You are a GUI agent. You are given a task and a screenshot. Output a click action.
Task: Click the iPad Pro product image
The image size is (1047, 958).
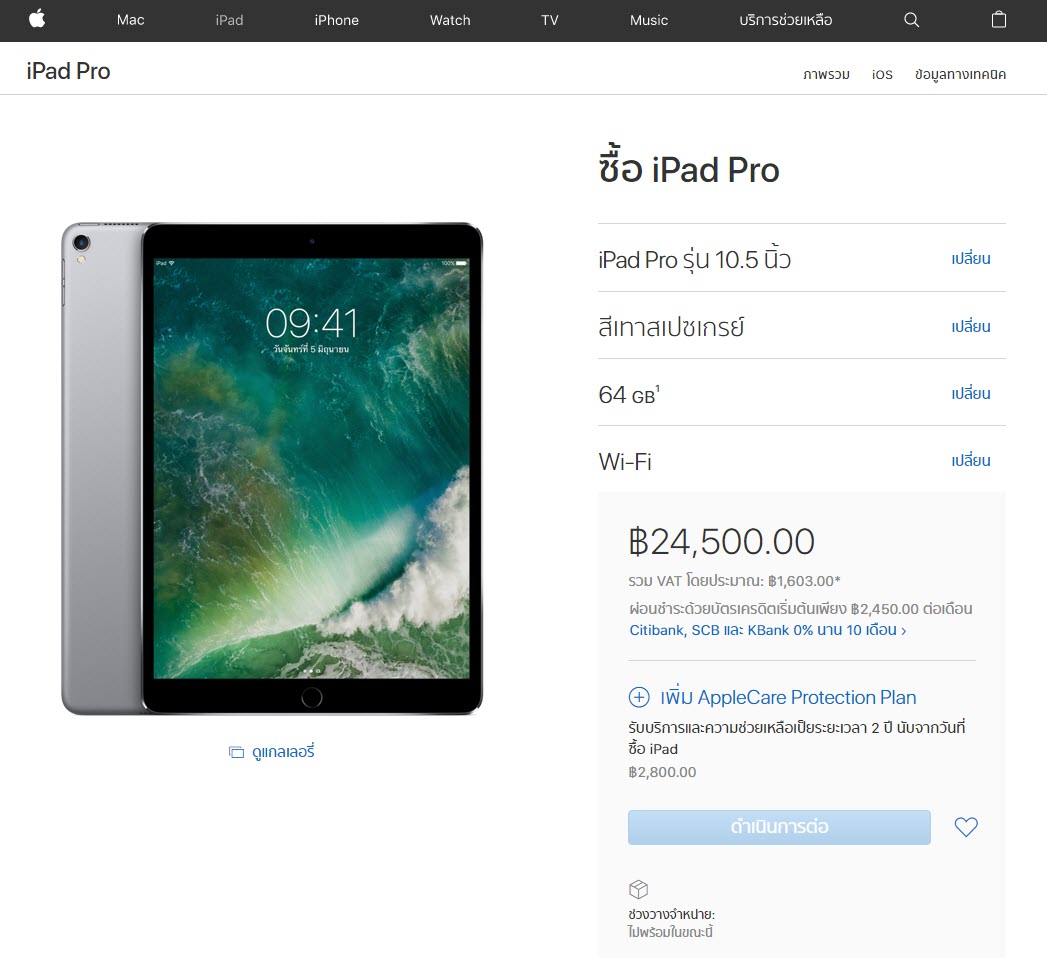point(272,469)
